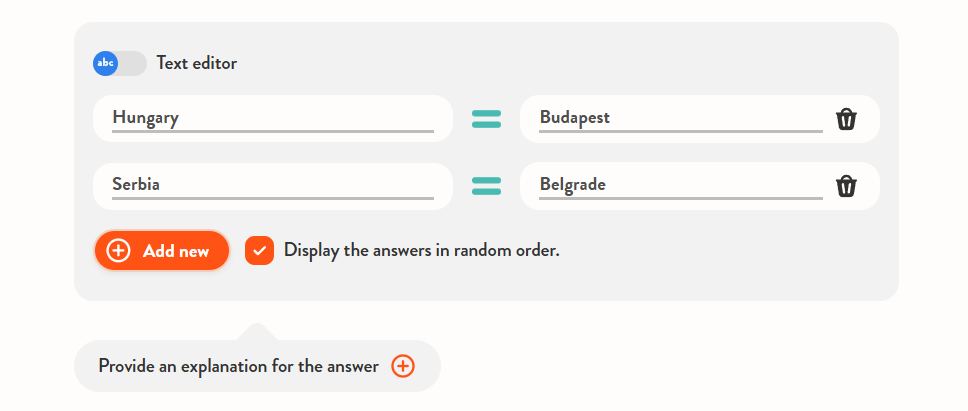Viewport: 968px width, 411px height.
Task: Delete the Hungary–Budapest pair
Action: click(846, 119)
